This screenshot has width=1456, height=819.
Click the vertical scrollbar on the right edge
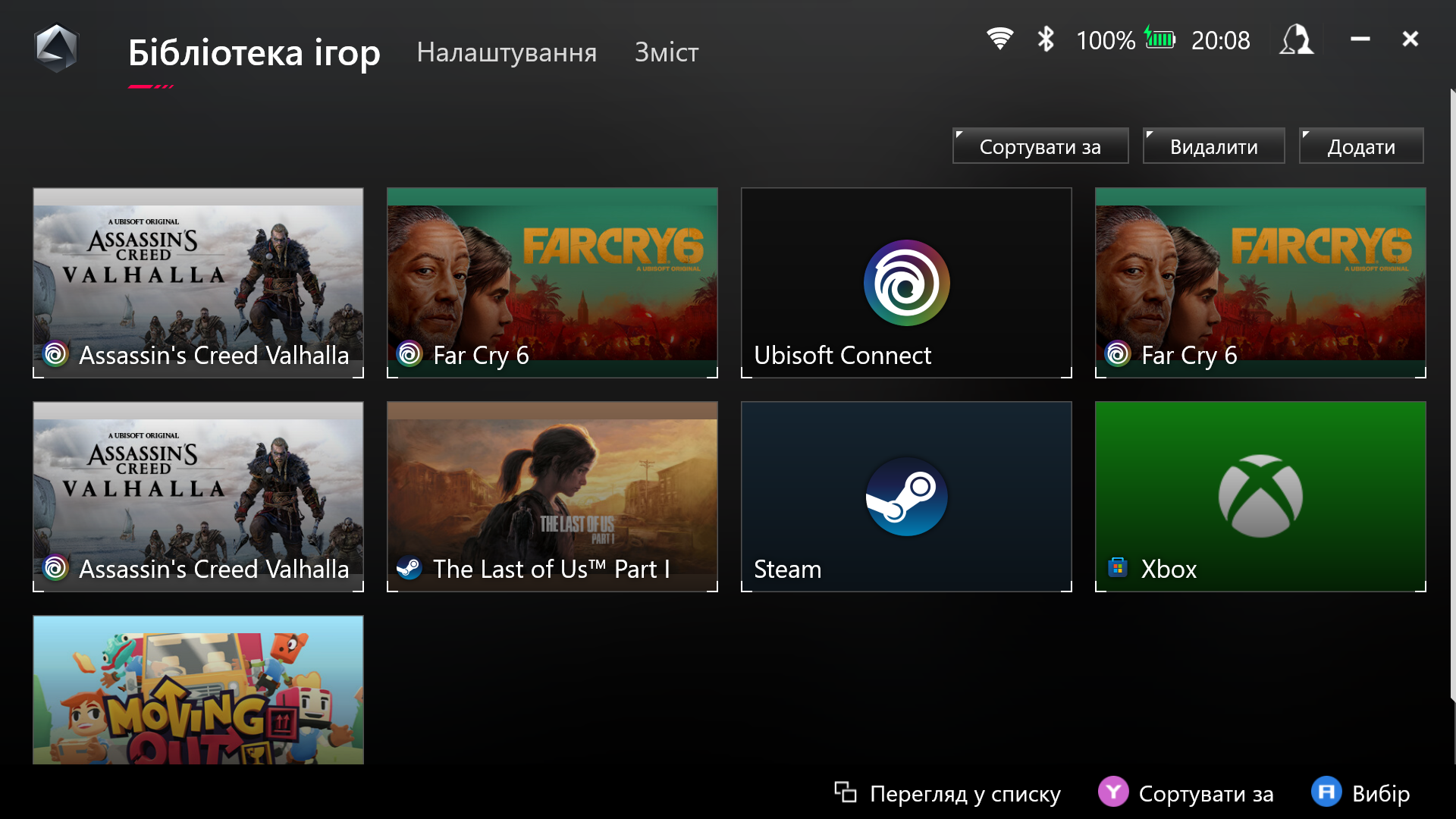tap(1451, 394)
